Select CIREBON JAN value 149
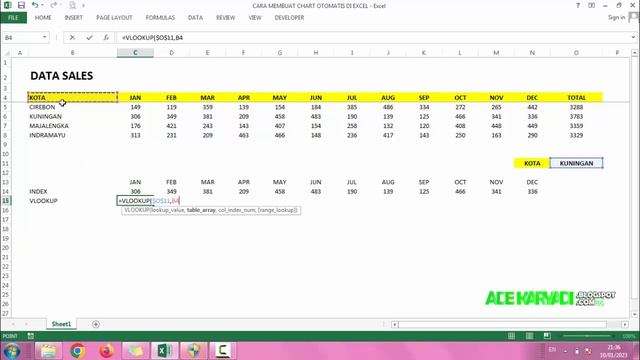Screen dimensions: 640x360 [135, 107]
